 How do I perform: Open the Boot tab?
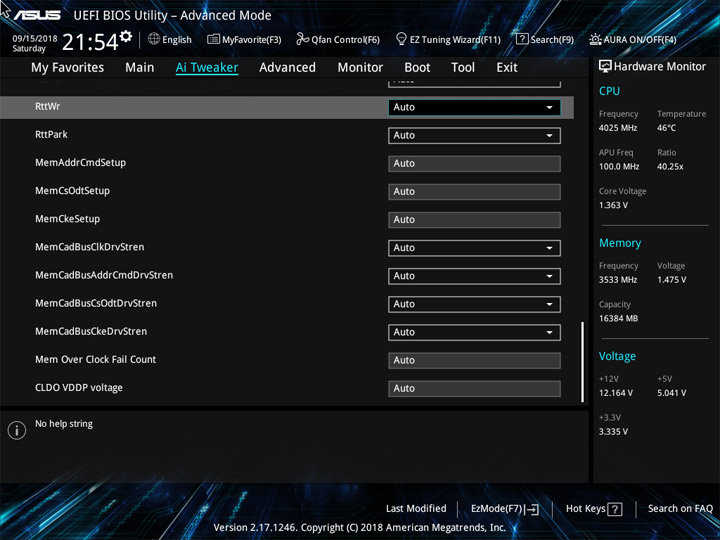tap(417, 68)
